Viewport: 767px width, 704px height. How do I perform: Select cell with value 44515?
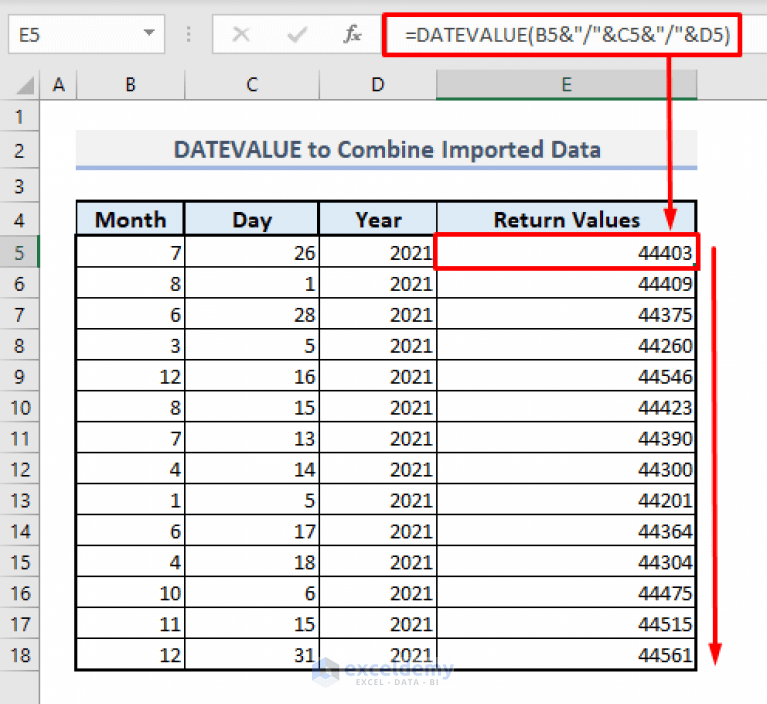[566, 624]
